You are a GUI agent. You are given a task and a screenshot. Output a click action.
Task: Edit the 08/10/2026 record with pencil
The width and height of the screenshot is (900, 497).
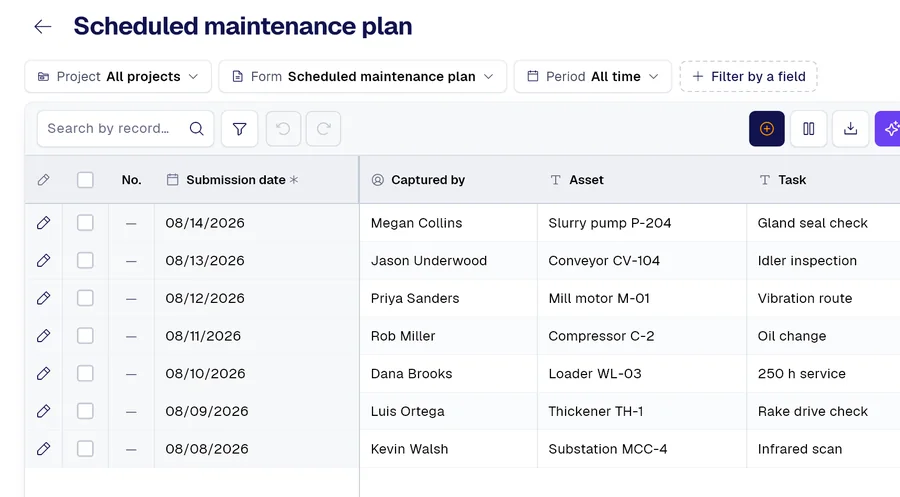click(x=44, y=374)
